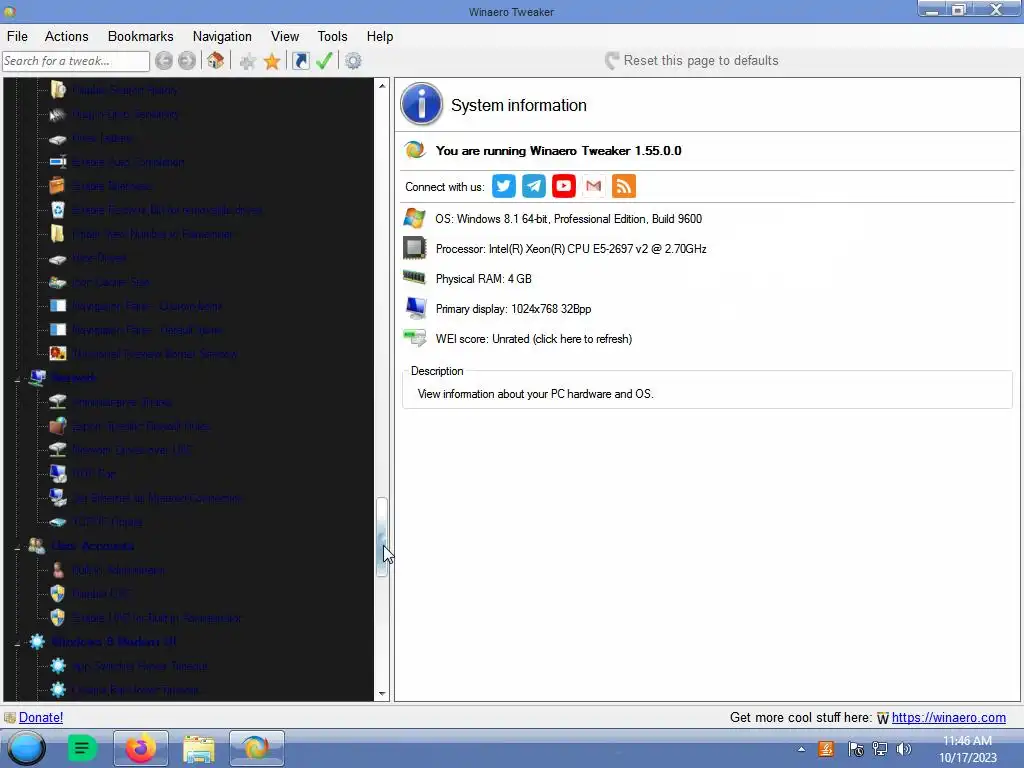Open the View menu

point(285,37)
